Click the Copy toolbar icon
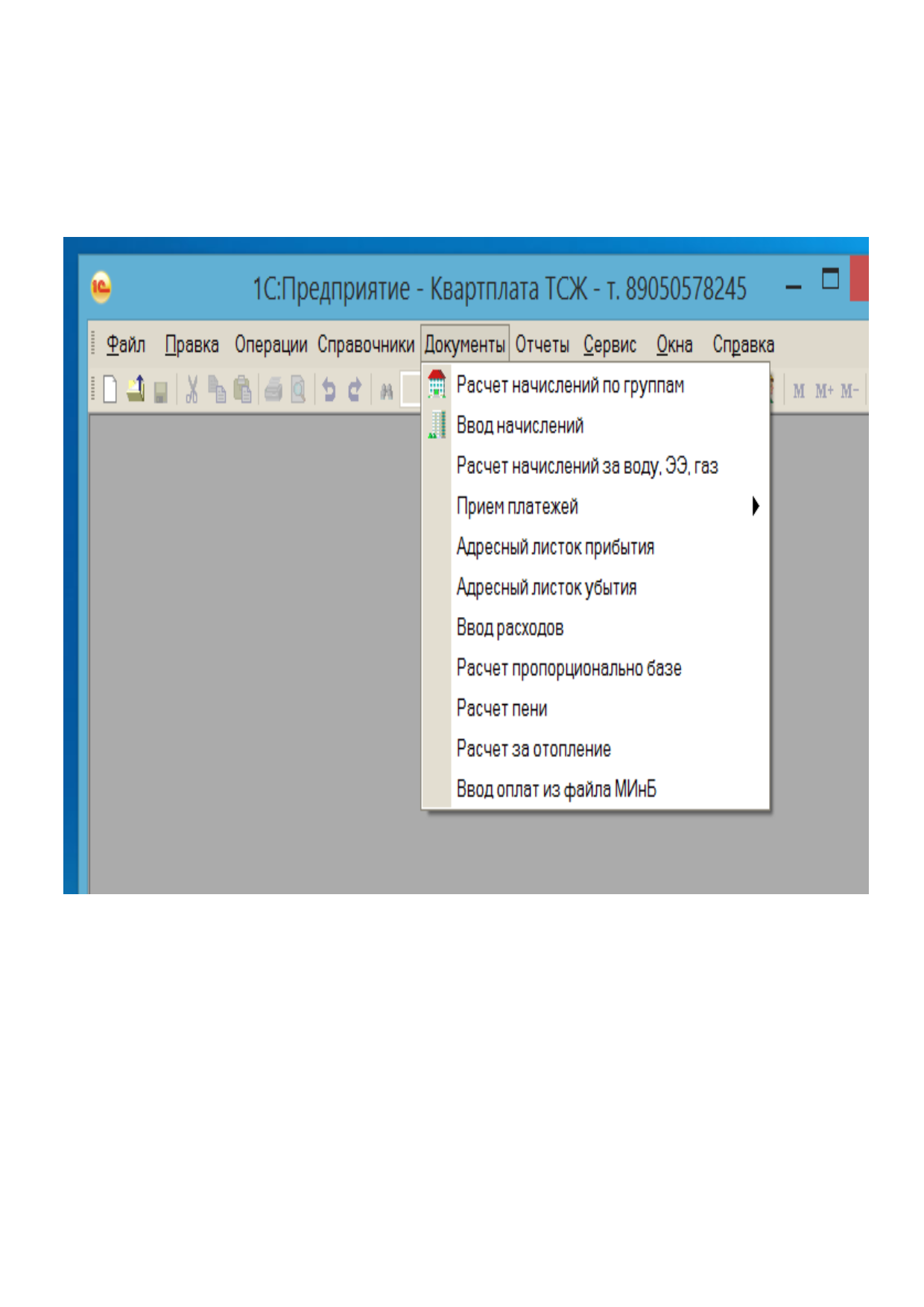 tap(217, 389)
